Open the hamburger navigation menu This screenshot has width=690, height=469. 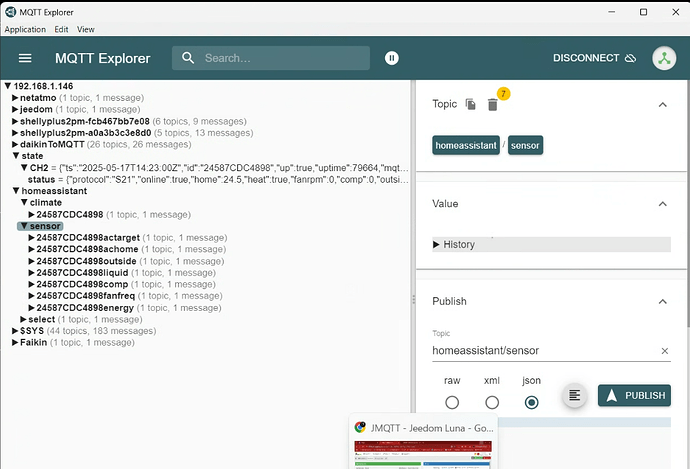click(25, 58)
